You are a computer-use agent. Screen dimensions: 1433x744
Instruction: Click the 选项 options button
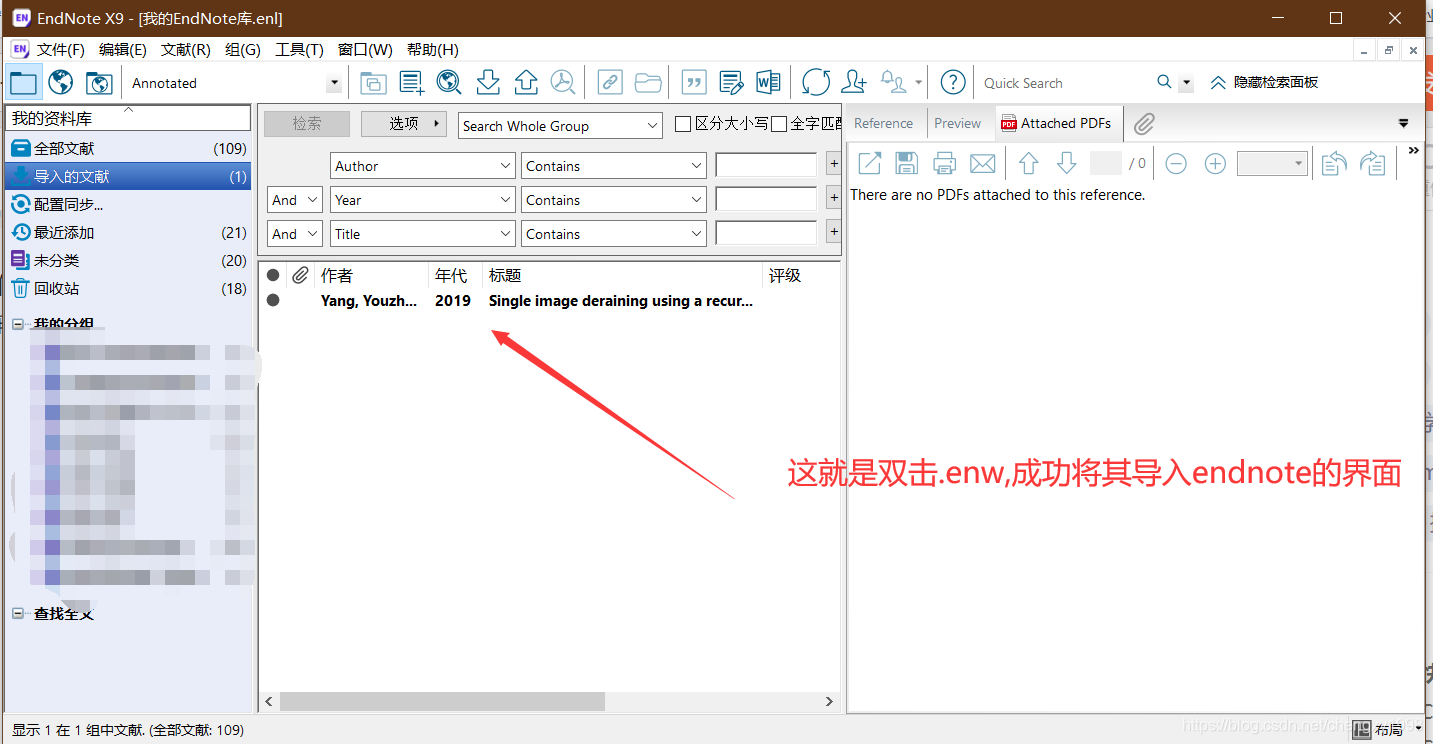click(404, 124)
